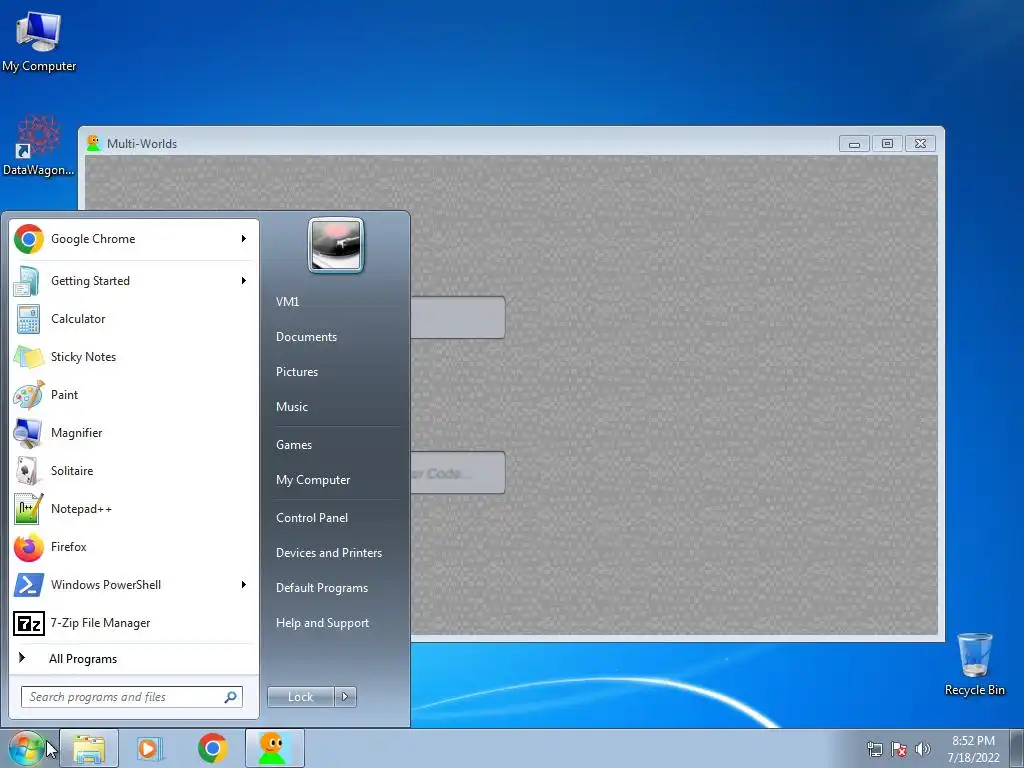Select My Computer desktop icon
The height and width of the screenshot is (768, 1024).
pyautogui.click(x=39, y=40)
